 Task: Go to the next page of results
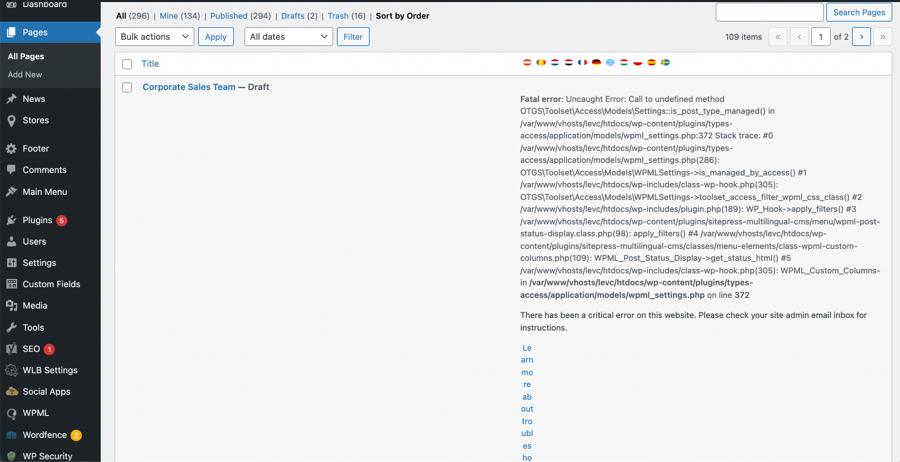(x=861, y=37)
